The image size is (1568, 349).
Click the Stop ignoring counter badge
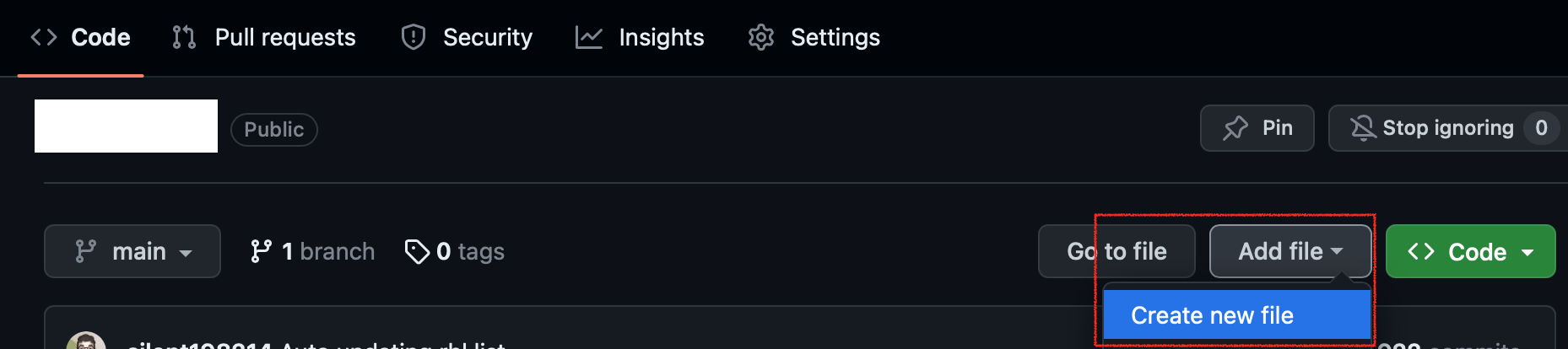(1541, 128)
